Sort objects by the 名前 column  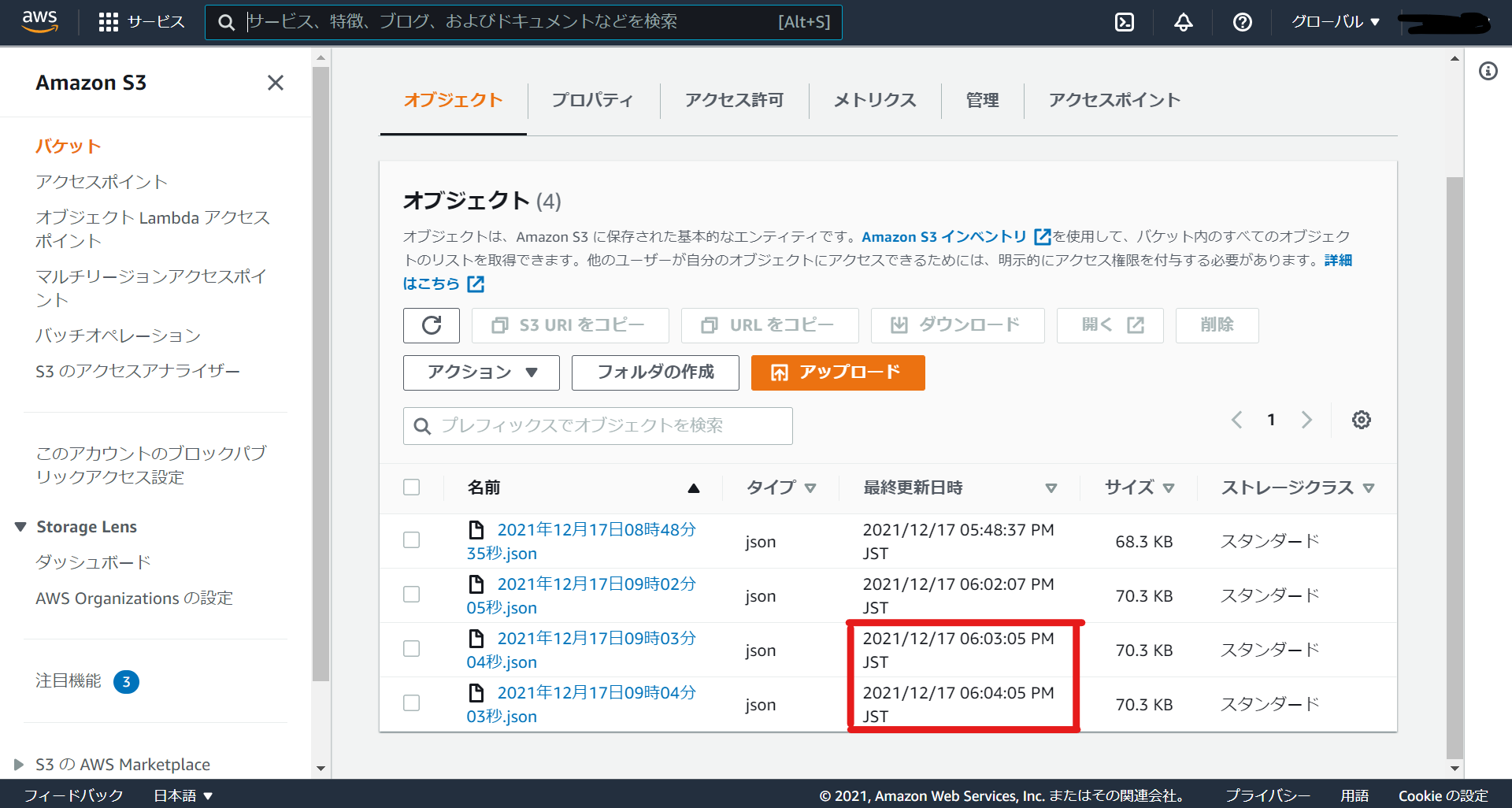point(484,487)
